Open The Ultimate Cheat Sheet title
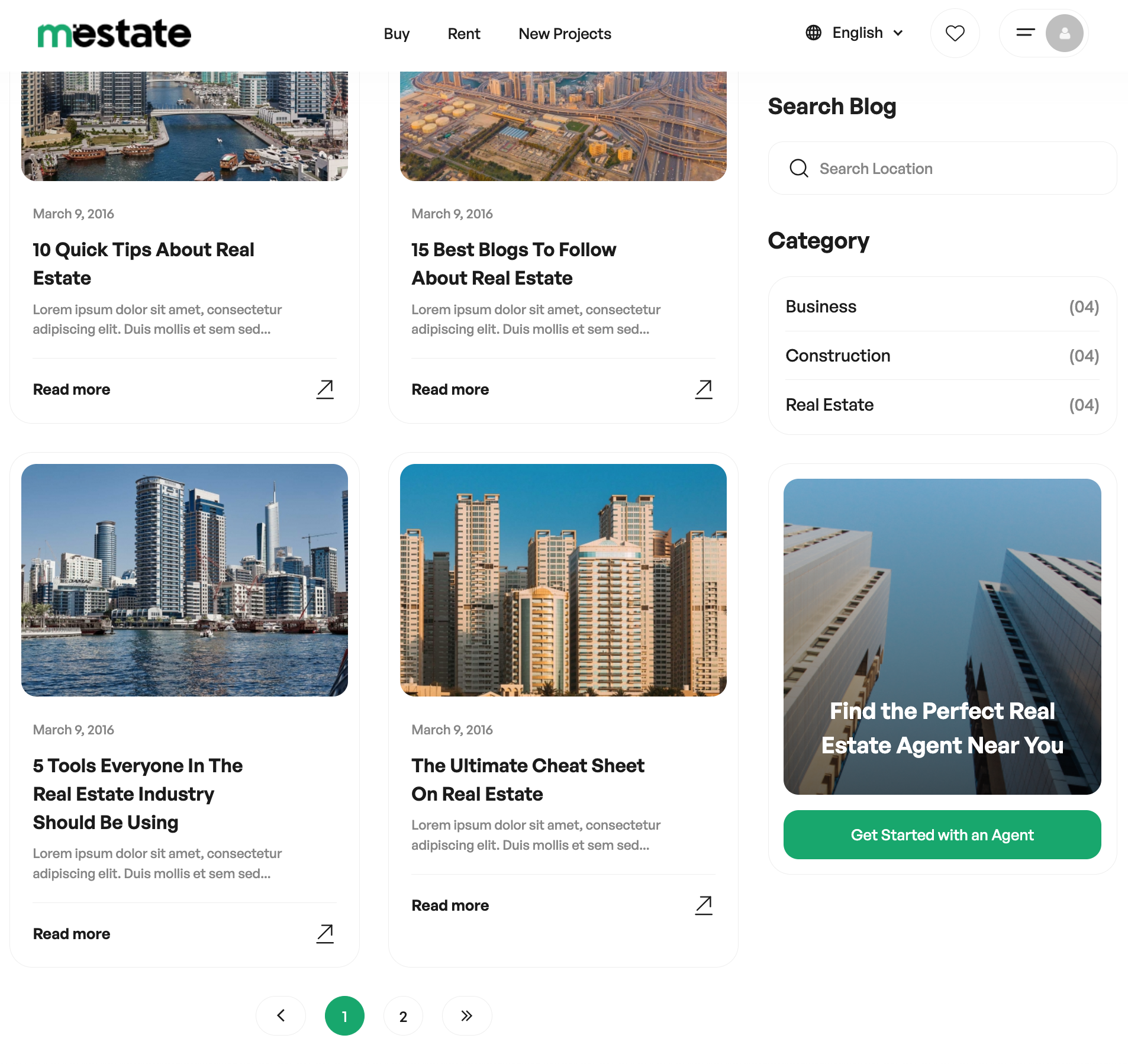 click(x=528, y=780)
